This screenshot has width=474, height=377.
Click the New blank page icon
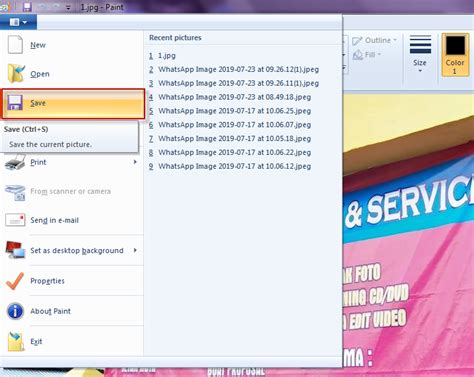(x=15, y=45)
